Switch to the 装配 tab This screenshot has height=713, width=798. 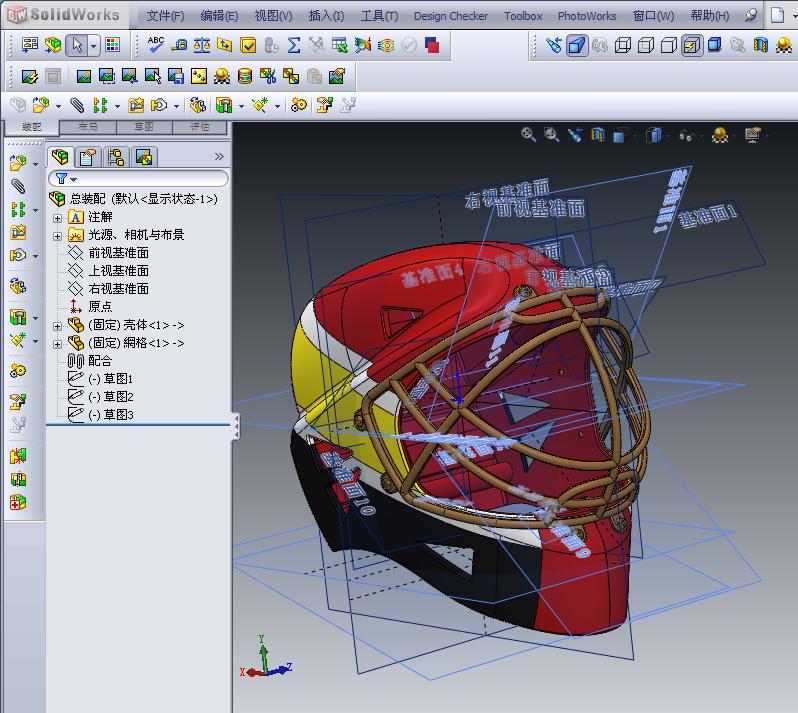point(32,127)
